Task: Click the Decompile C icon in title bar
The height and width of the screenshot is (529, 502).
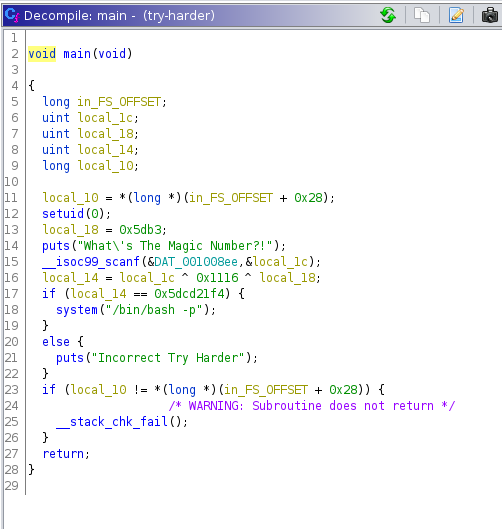Action: pyautogui.click(x=12, y=15)
